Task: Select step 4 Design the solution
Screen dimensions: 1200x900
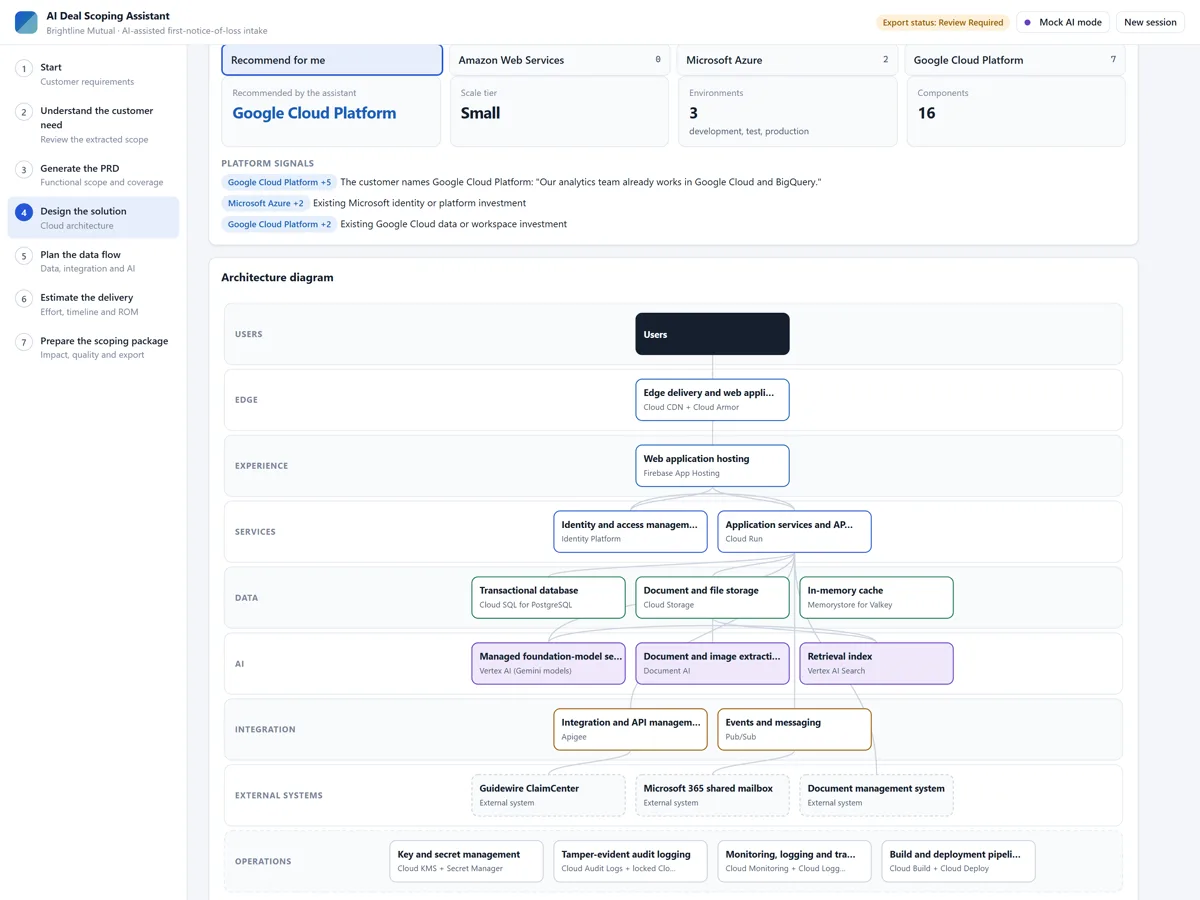Action: click(93, 218)
